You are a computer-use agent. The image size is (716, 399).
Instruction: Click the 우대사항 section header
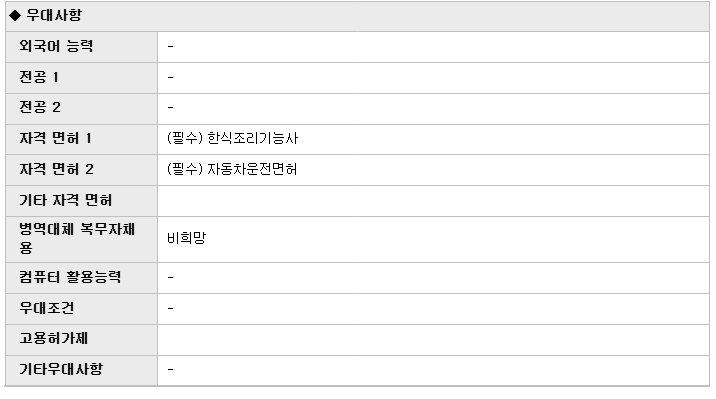point(54,15)
